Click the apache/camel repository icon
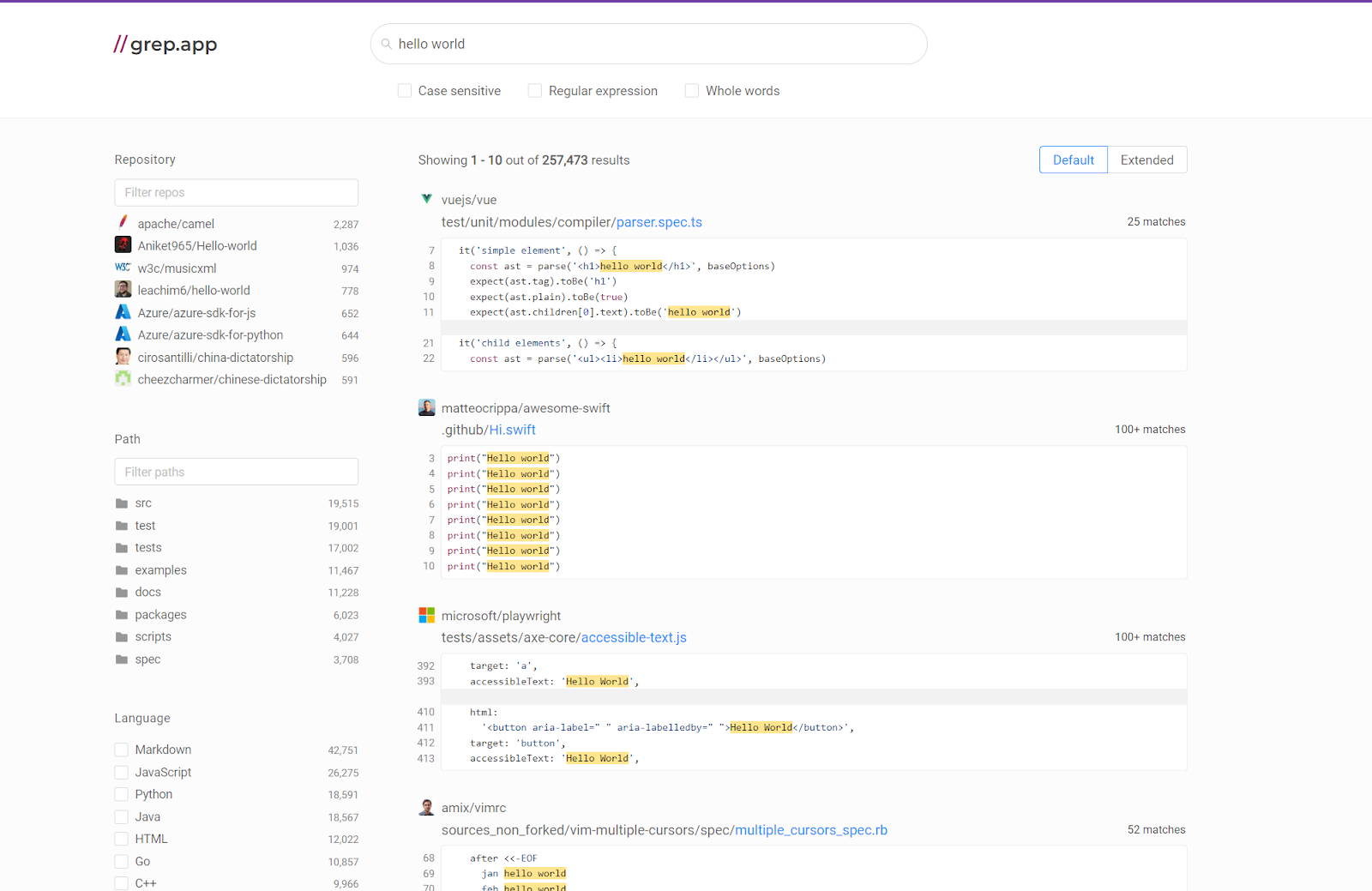Screen dimensions: 1372x891 (123, 223)
